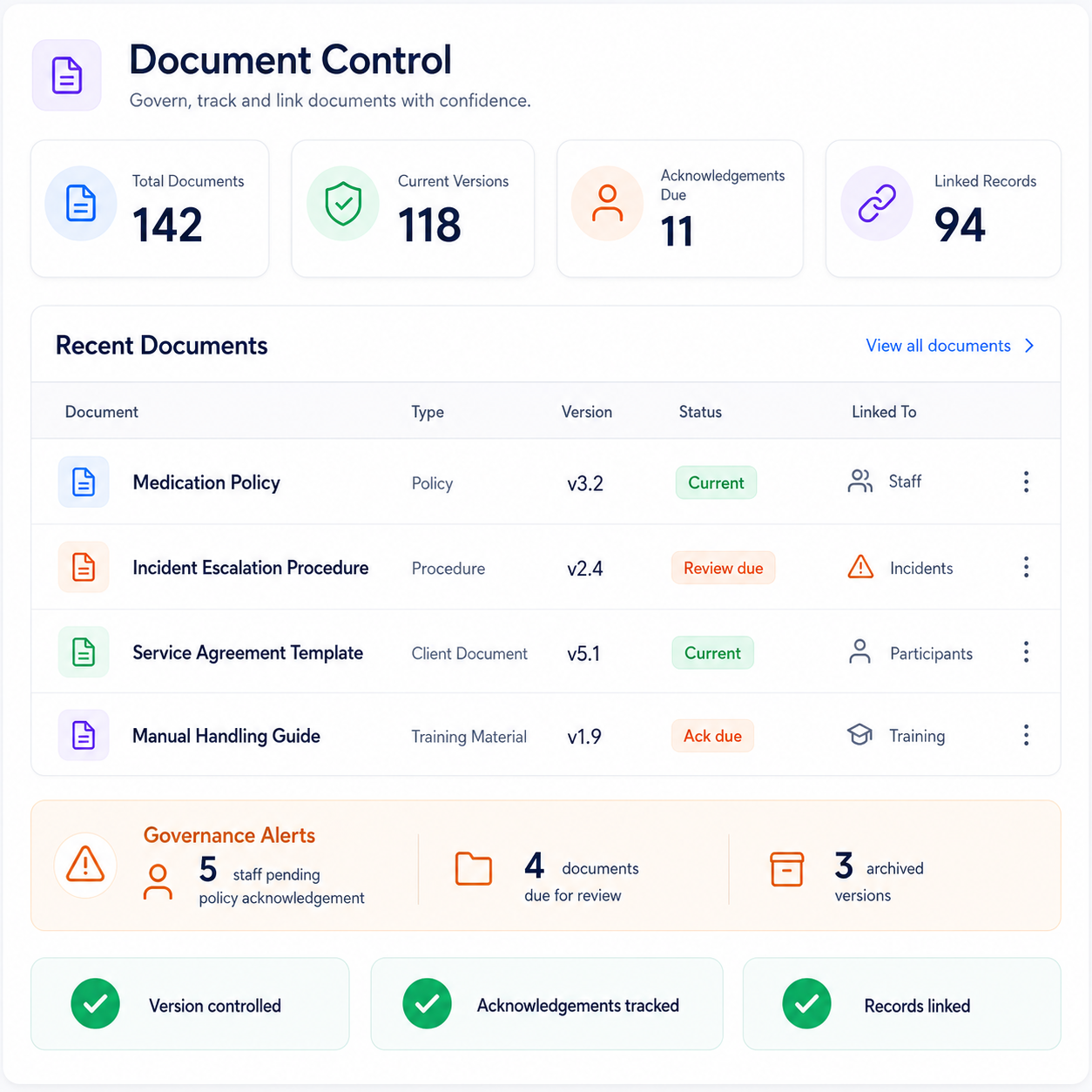Click the Total Documents count 142

point(167,225)
